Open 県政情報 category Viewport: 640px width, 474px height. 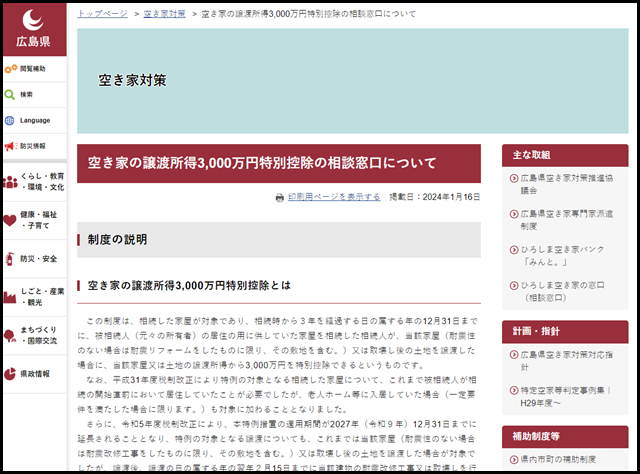(35, 374)
